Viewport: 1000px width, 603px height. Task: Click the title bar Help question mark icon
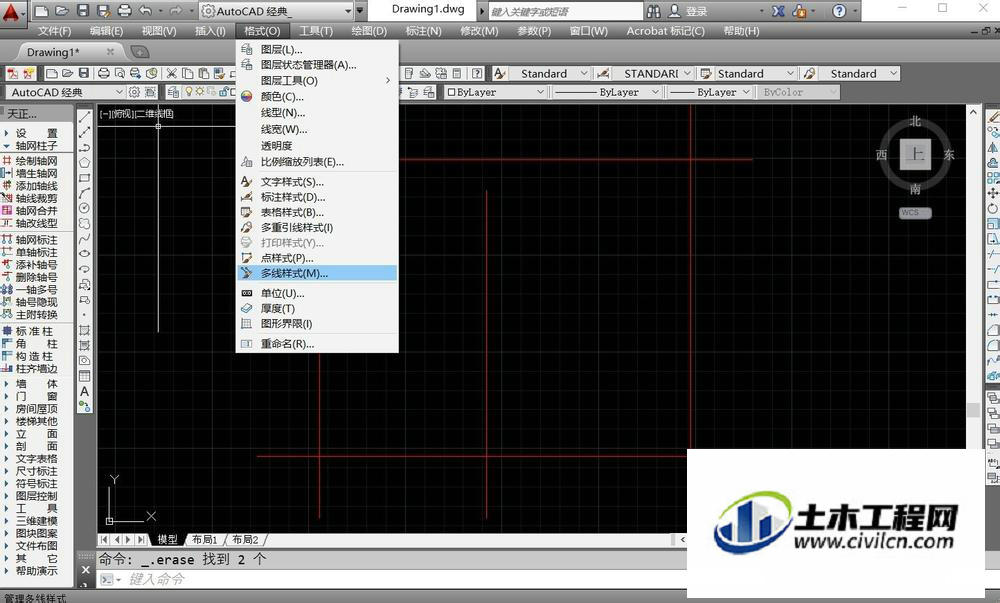coord(839,11)
